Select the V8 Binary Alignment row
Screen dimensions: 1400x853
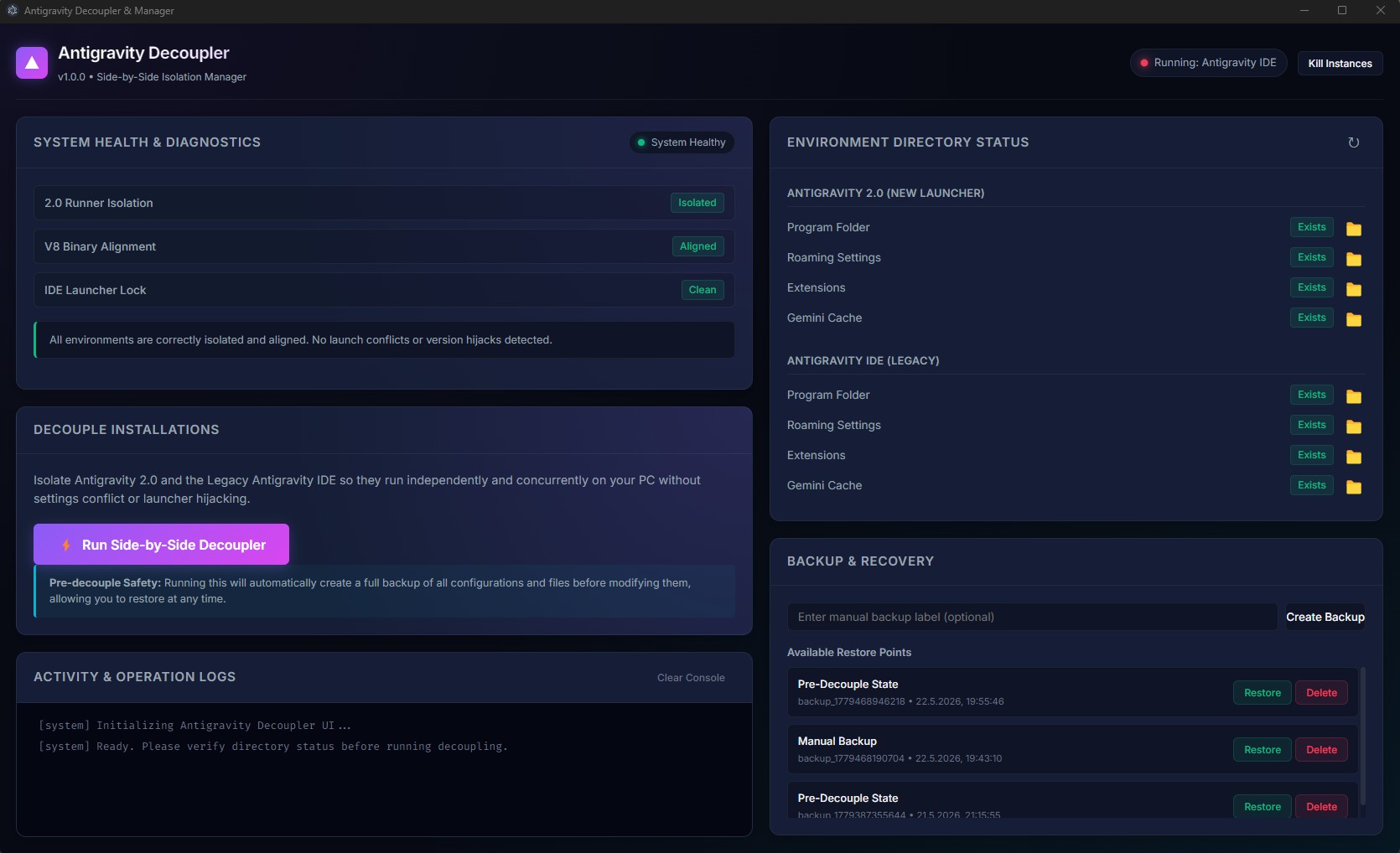384,246
